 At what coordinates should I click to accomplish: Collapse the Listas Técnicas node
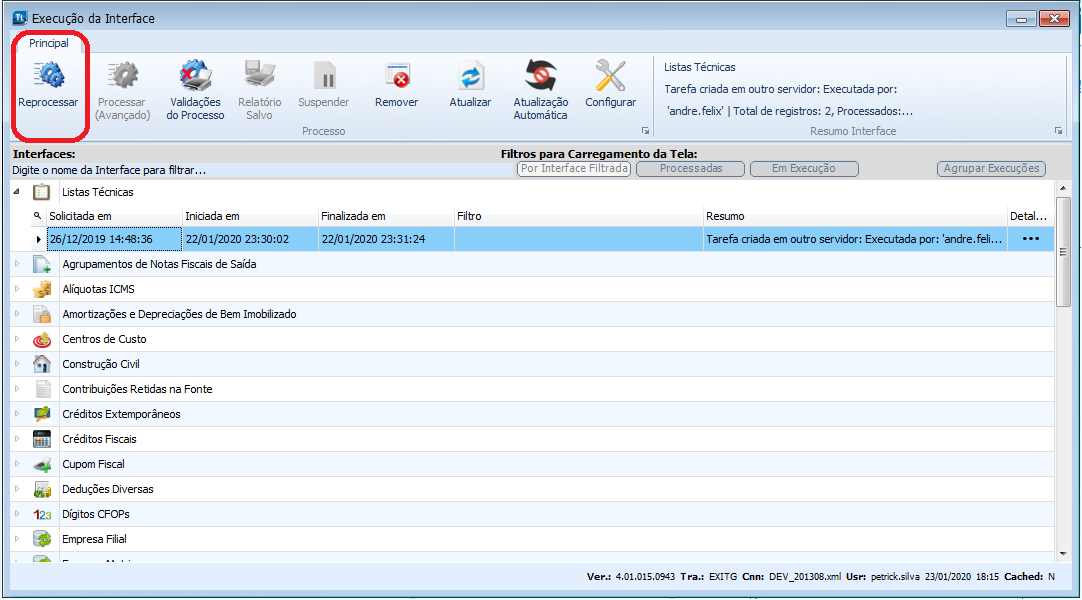pyautogui.click(x=17, y=191)
